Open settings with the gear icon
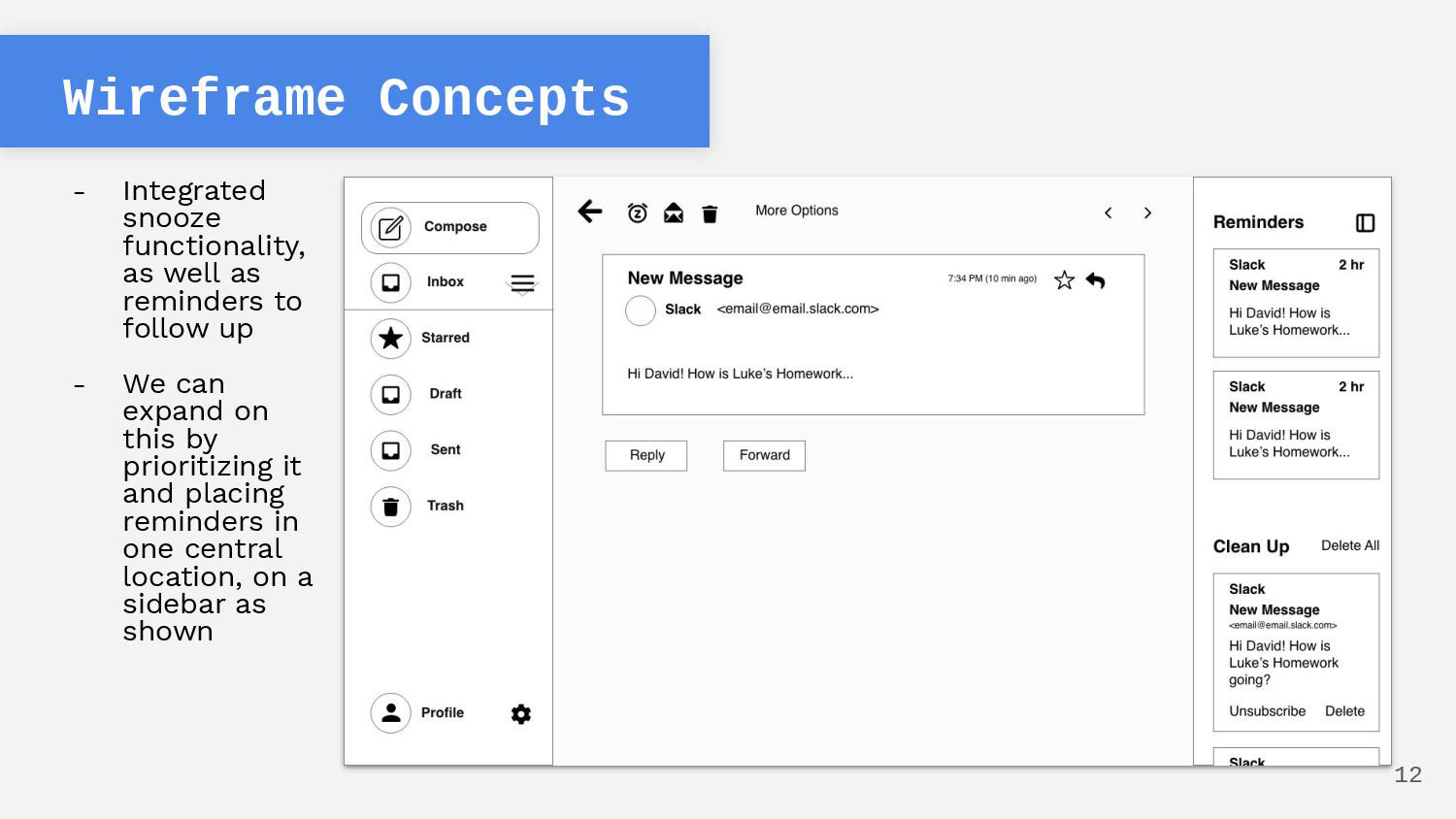 [x=521, y=714]
